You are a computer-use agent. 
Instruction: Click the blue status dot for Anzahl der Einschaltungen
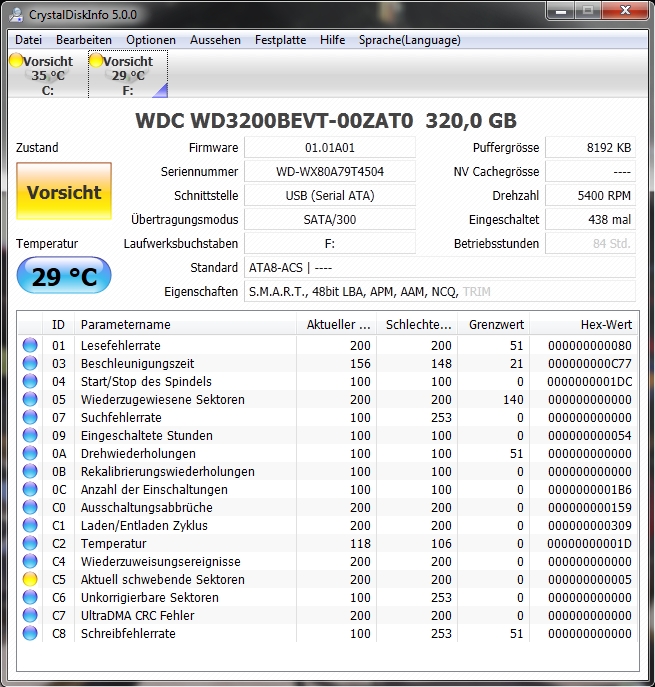(30, 489)
